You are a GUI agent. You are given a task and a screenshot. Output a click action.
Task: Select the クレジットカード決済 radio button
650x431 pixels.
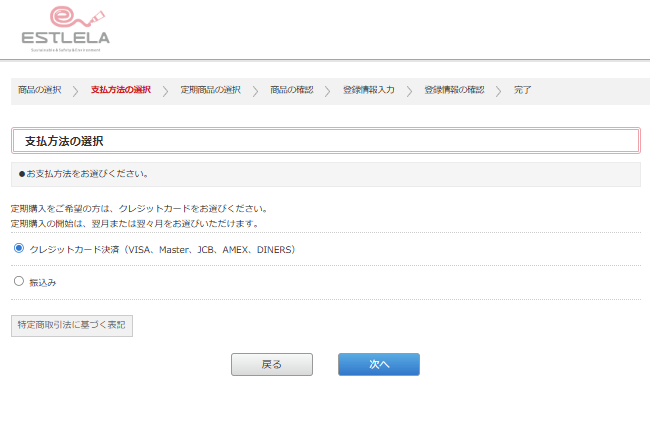click(19, 248)
